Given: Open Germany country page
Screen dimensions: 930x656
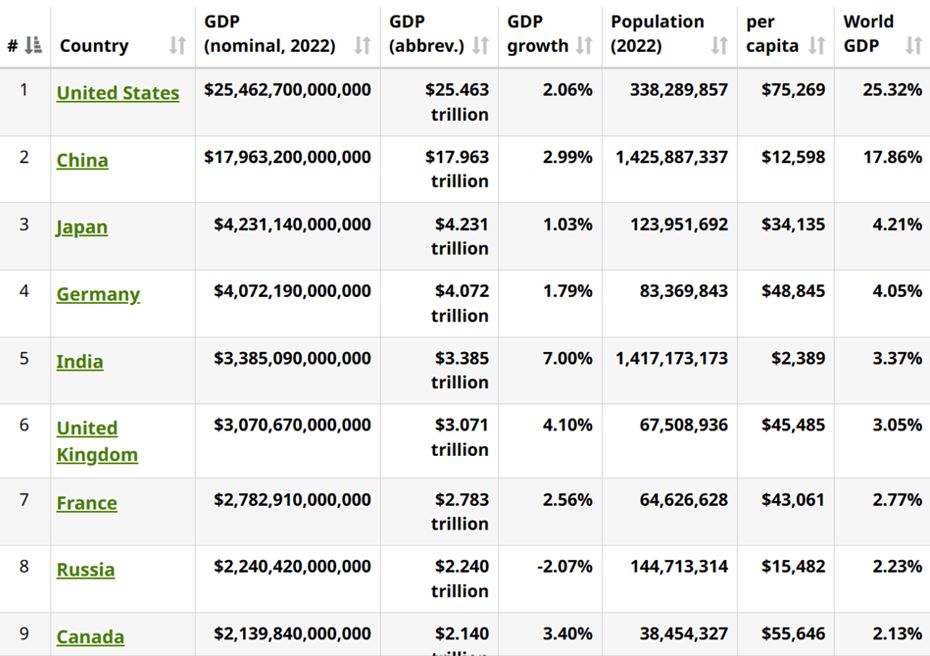Looking at the screenshot, I should (98, 294).
